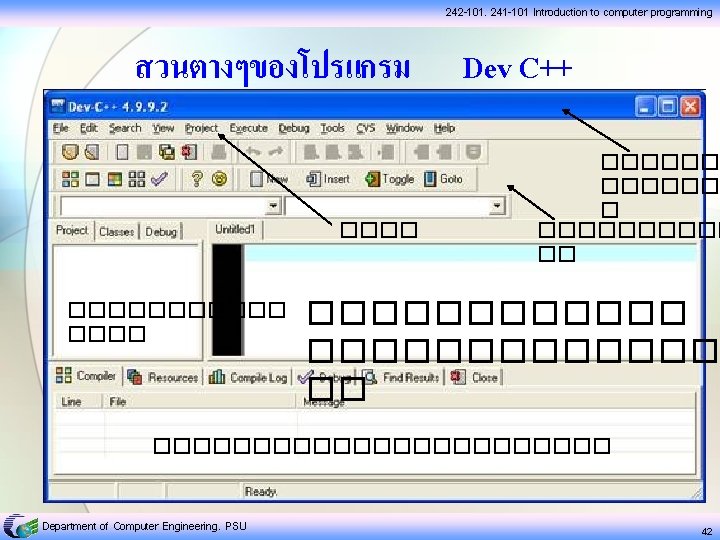The width and height of the screenshot is (720, 540).
Task: Maximize the Dev-C++ window
Action: click(x=668, y=107)
